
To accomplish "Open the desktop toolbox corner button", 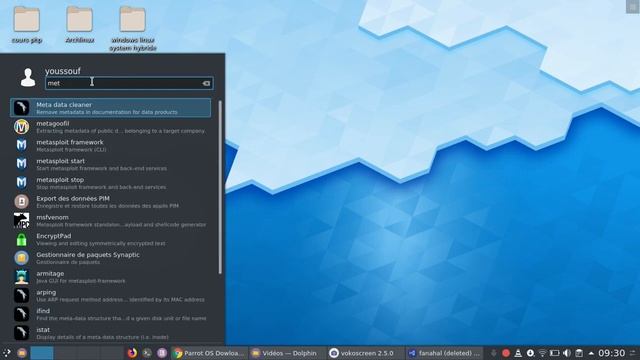I will point(633,7).
